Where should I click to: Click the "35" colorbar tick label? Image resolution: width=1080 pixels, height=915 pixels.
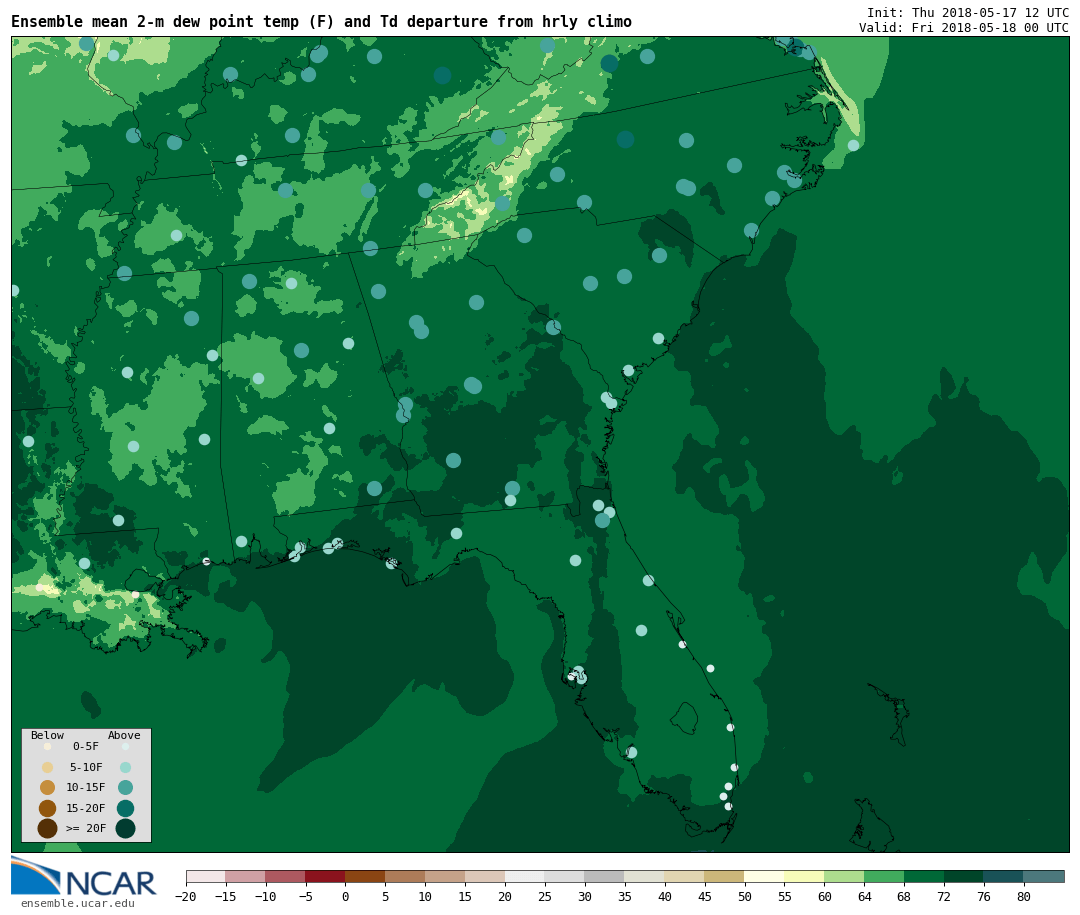coord(625,896)
